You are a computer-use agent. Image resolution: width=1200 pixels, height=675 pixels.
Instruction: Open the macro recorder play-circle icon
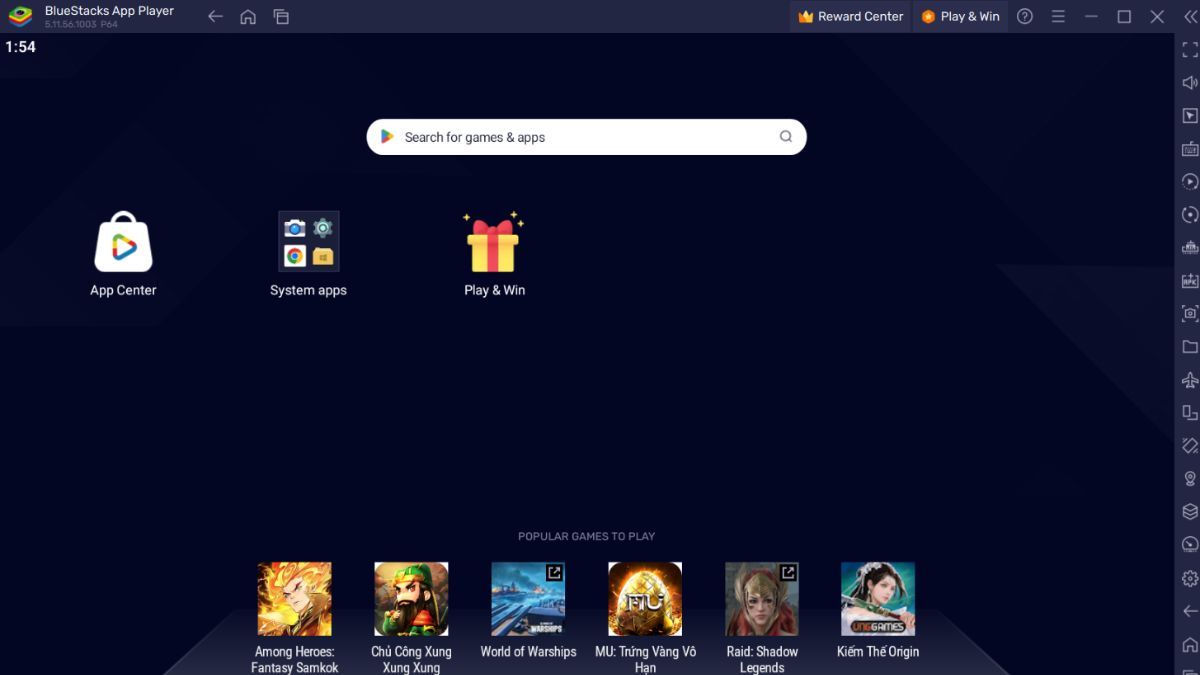pyautogui.click(x=1190, y=182)
